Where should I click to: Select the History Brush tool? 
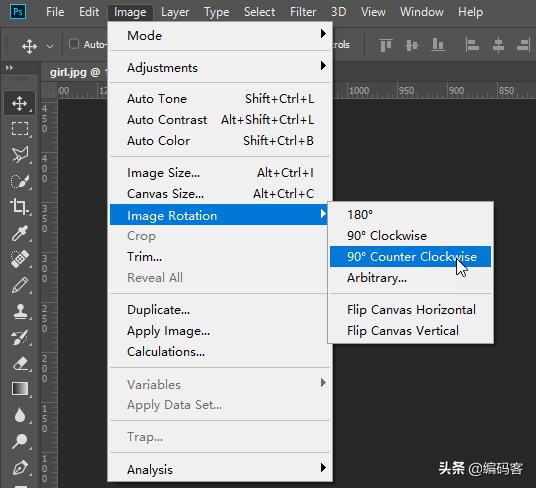pyautogui.click(x=19, y=337)
